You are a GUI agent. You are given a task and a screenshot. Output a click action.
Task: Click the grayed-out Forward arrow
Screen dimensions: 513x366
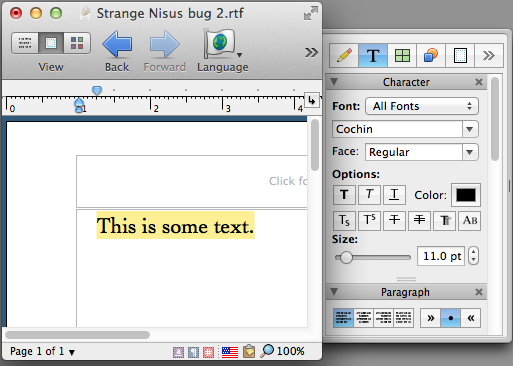coord(164,44)
